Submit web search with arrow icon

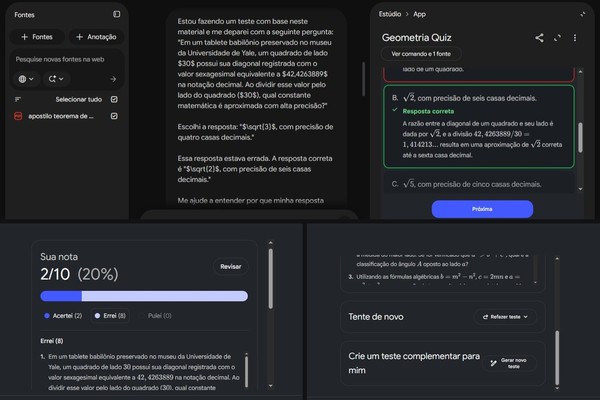point(113,79)
